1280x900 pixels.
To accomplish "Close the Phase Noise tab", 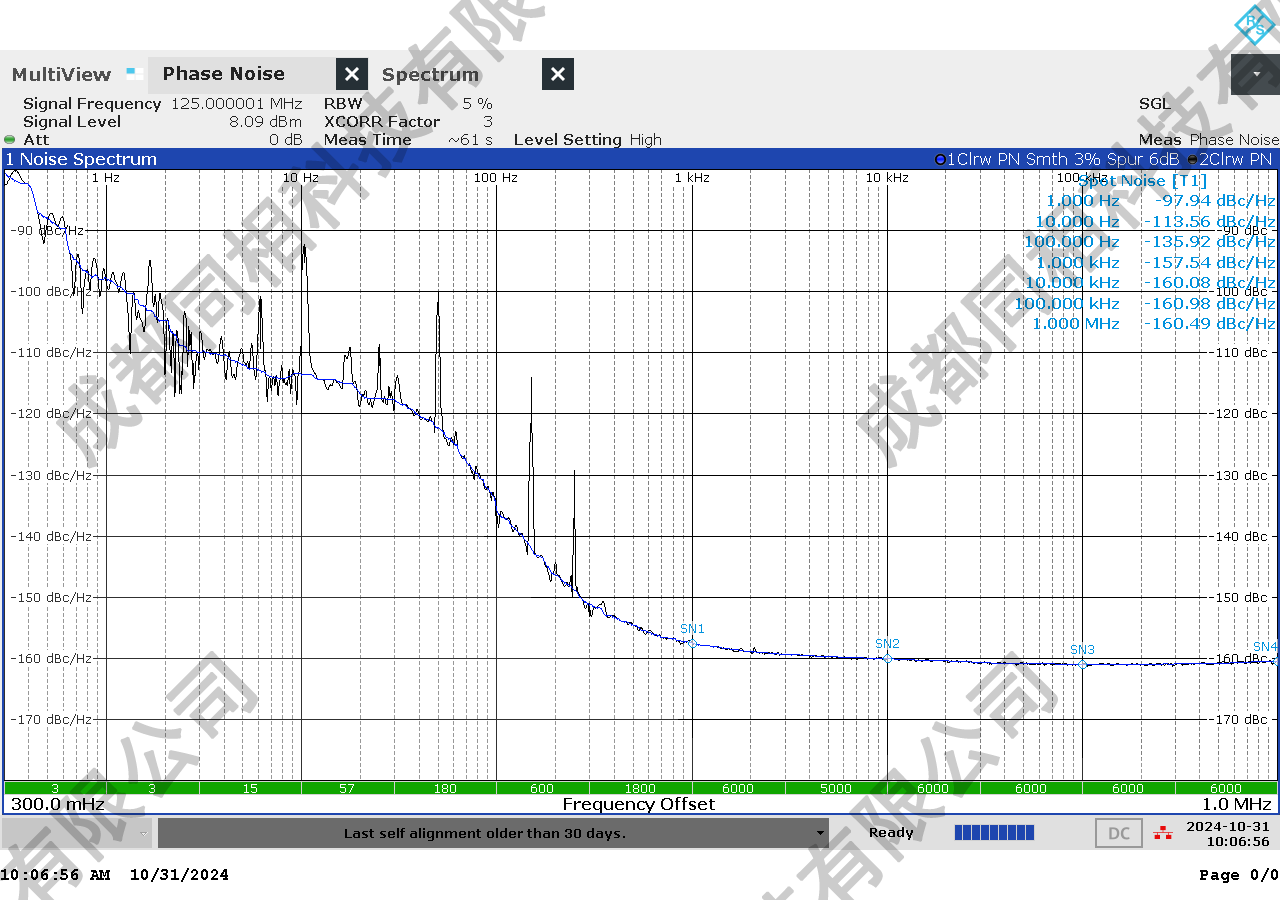I will [351, 74].
